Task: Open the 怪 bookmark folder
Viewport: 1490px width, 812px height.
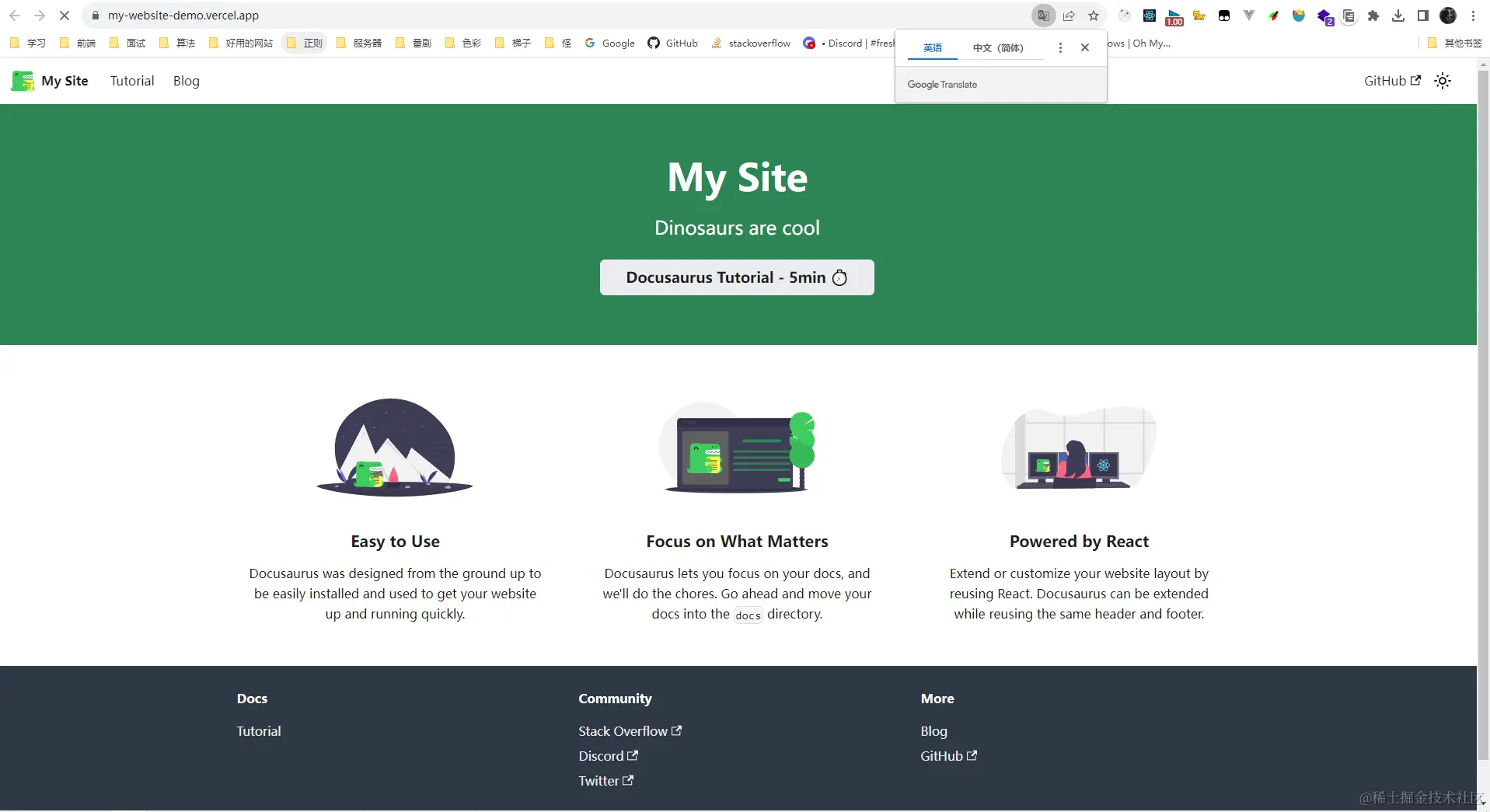Action: 558,44
